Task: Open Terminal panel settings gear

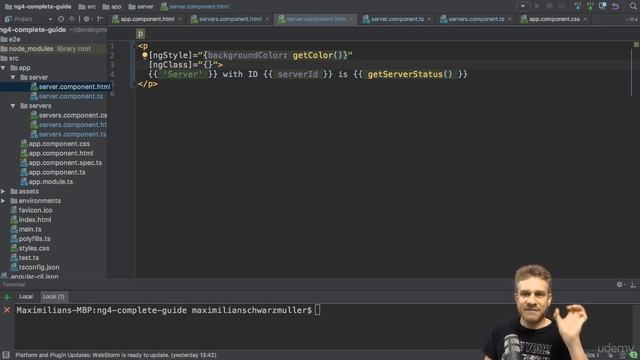Action: [620, 284]
